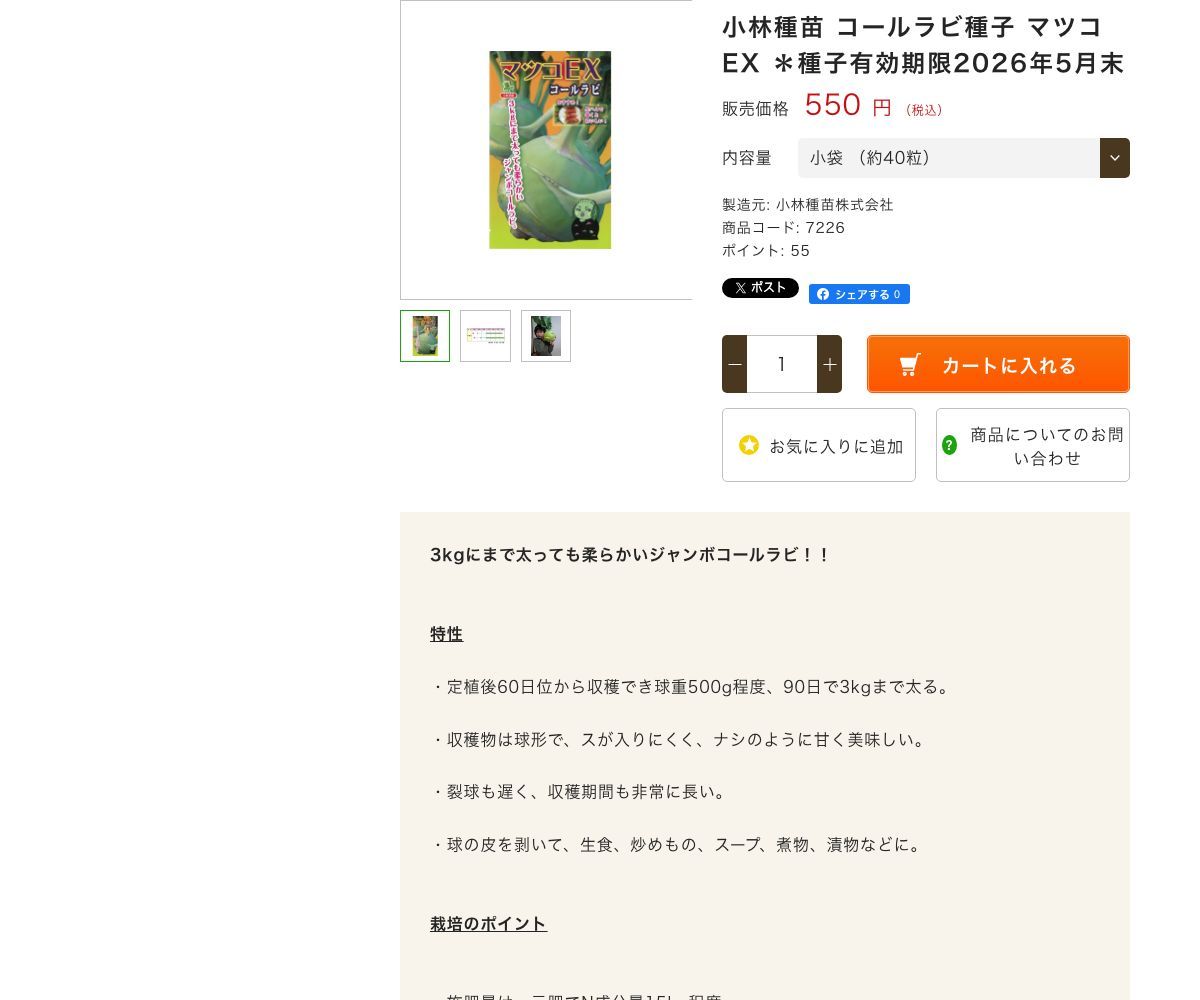1200x1000 pixels.
Task: Increase quantity with the plus button
Action: pyautogui.click(x=829, y=364)
